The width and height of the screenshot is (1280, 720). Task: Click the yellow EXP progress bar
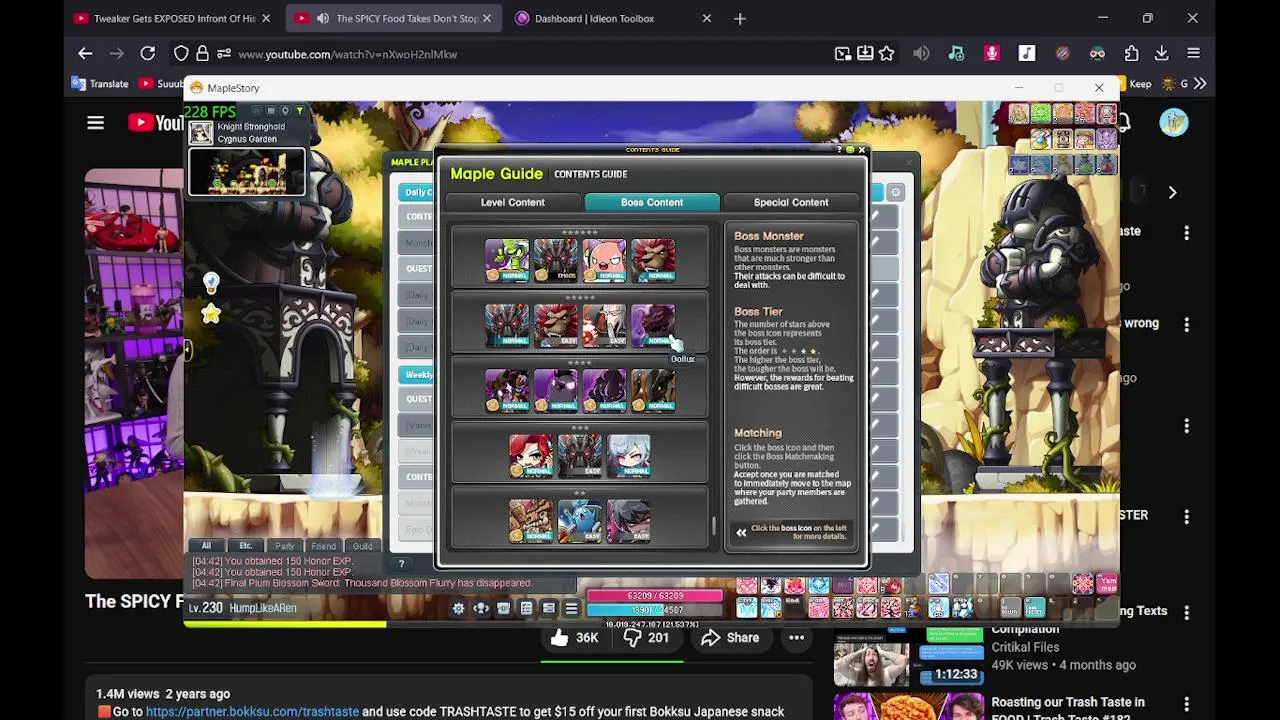coord(286,625)
